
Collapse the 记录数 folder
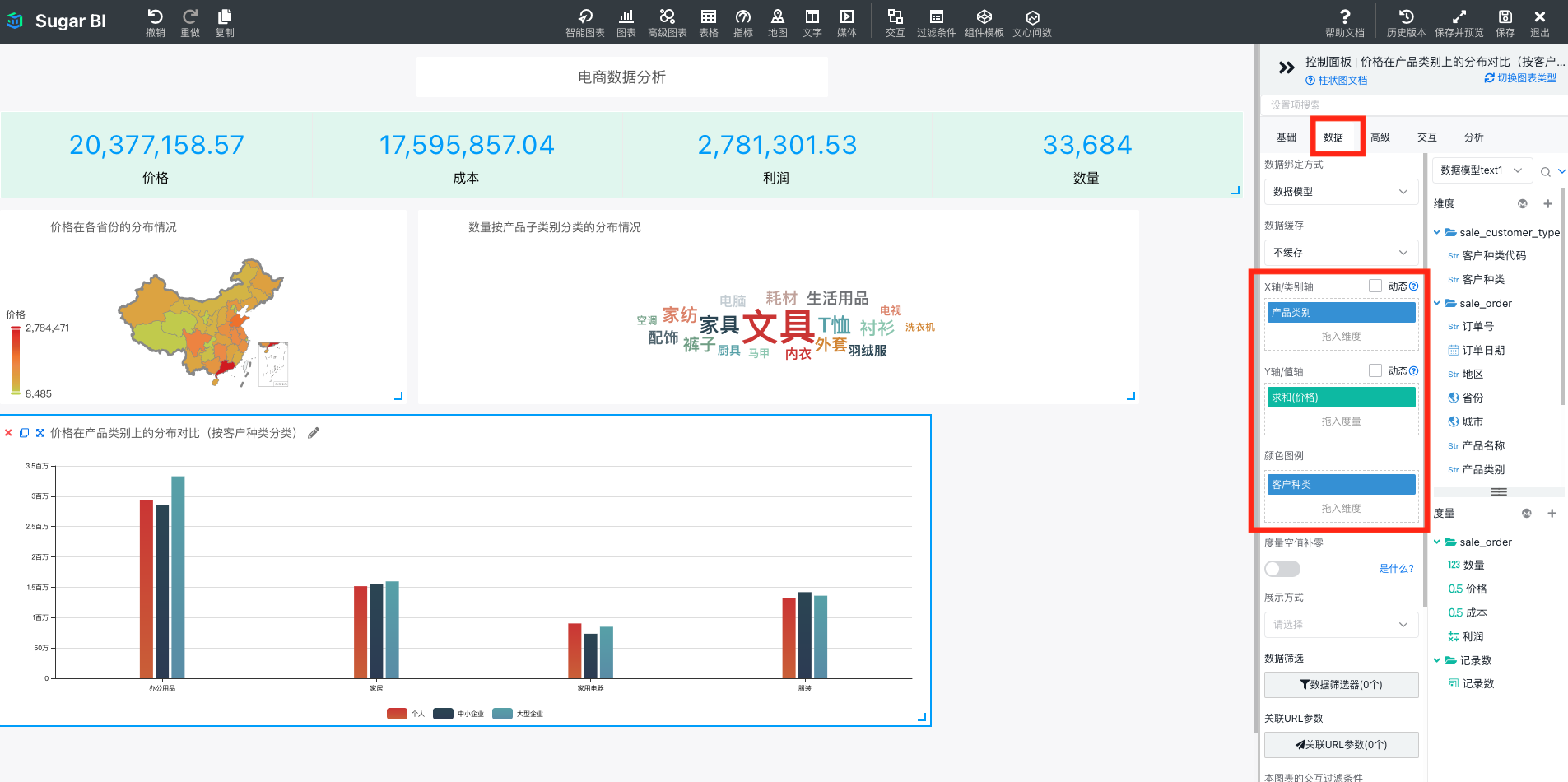(x=1437, y=660)
